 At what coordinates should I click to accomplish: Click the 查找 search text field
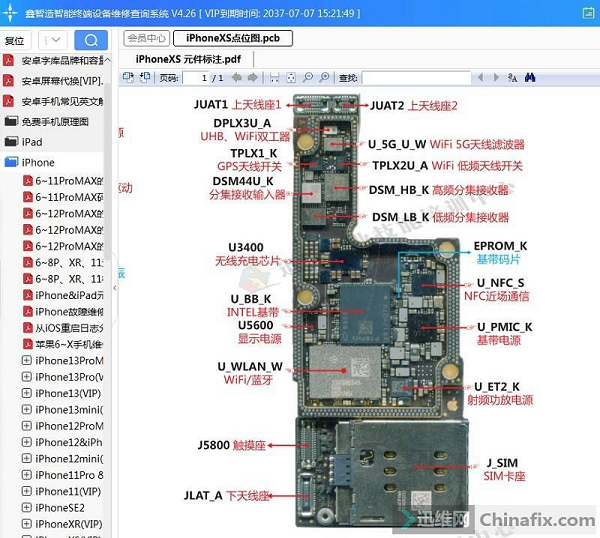422,77
